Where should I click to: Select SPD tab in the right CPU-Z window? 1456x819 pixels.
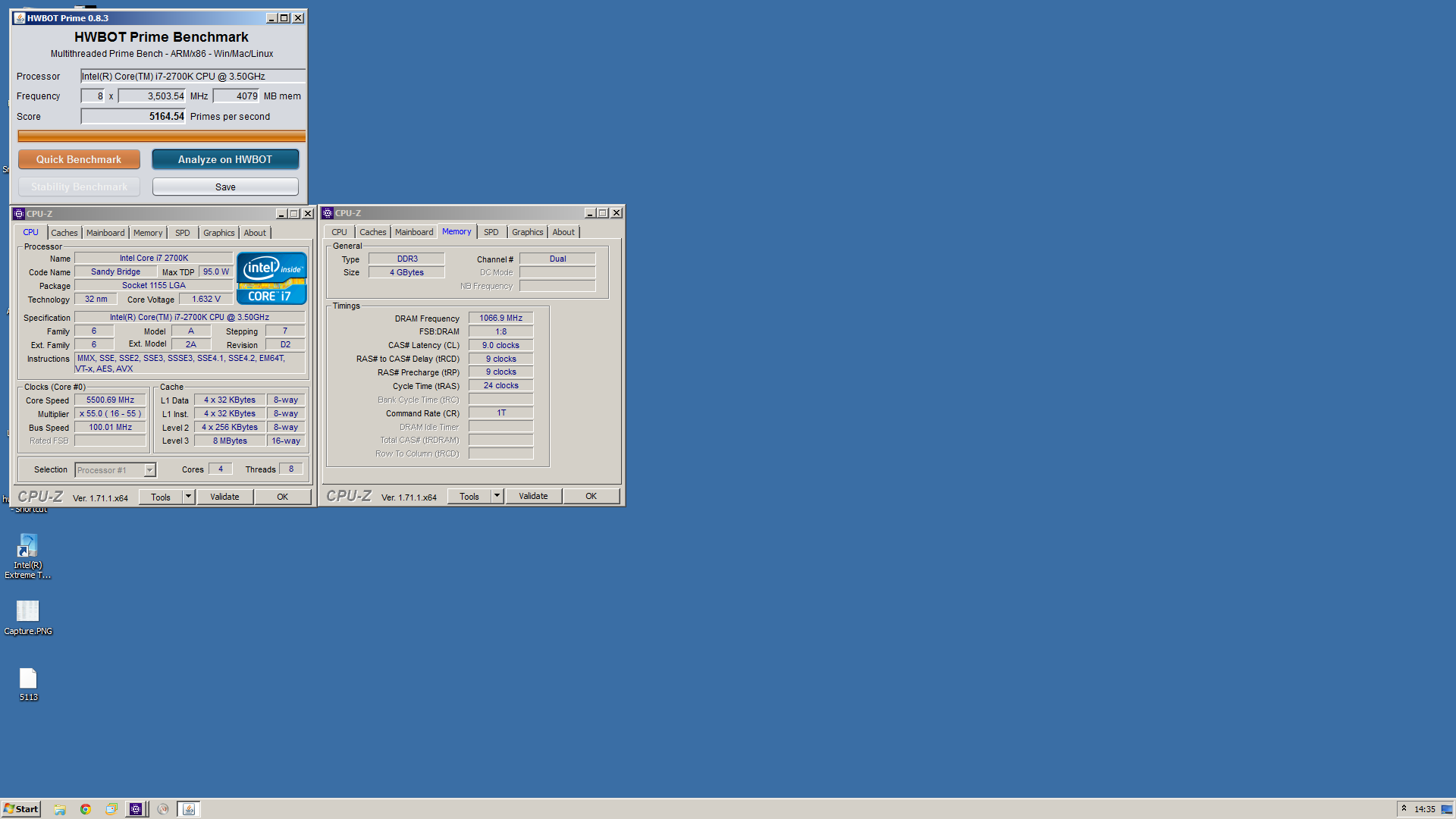(x=491, y=232)
